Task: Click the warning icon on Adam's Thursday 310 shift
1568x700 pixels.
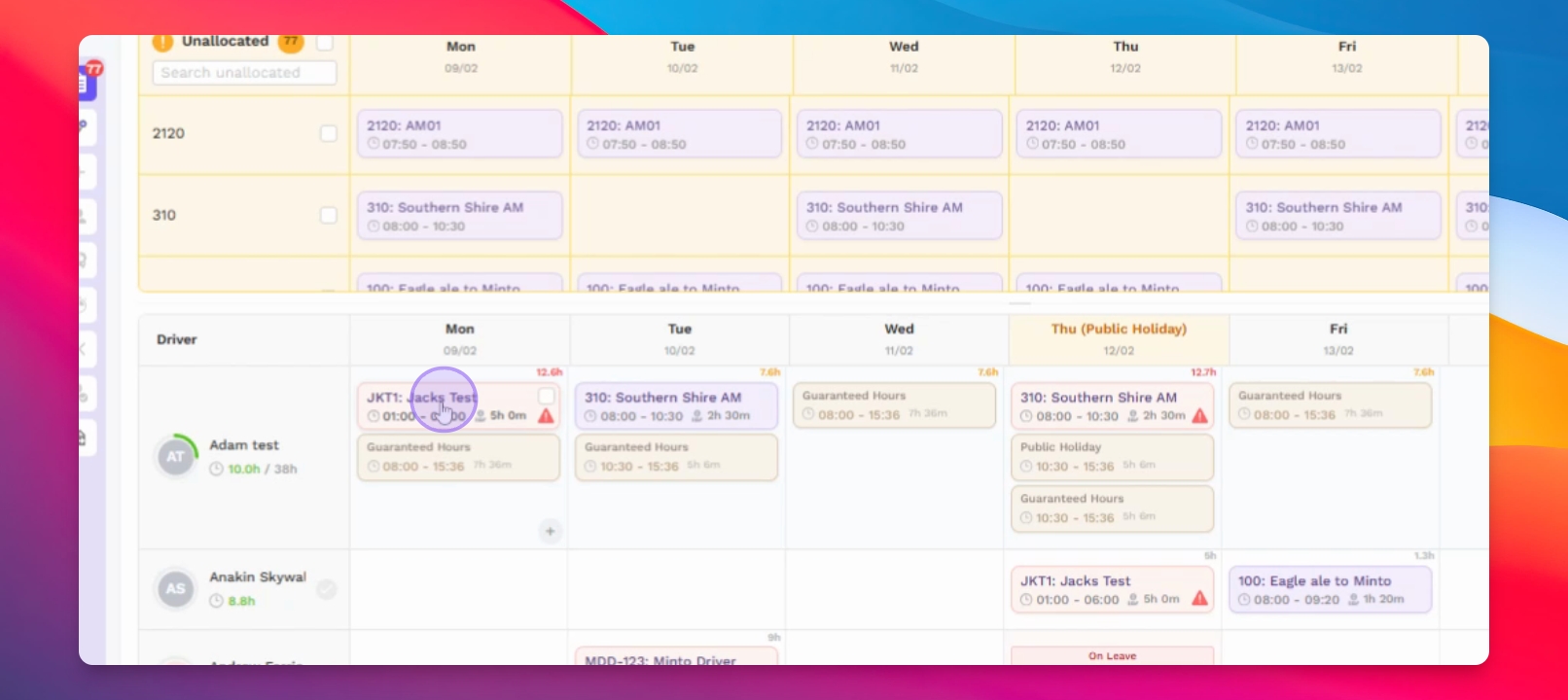Action: 1200,416
